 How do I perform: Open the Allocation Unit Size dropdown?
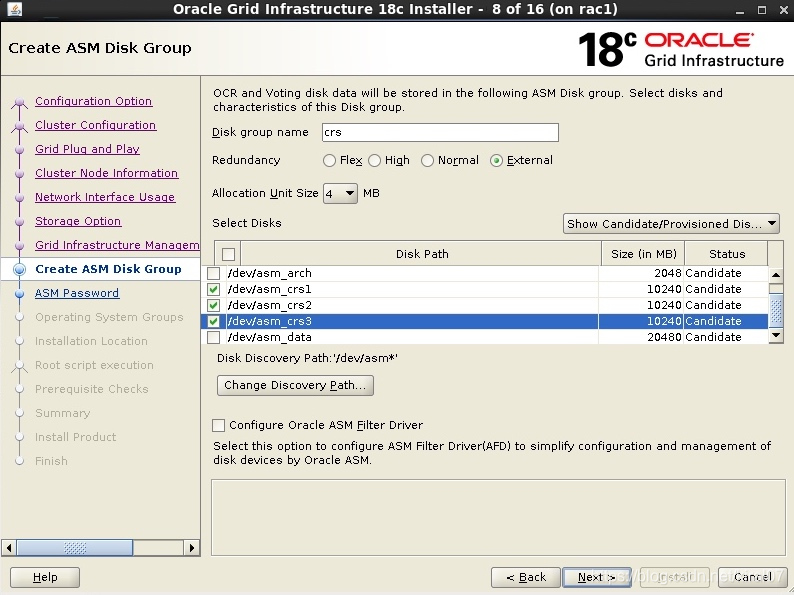tap(340, 193)
